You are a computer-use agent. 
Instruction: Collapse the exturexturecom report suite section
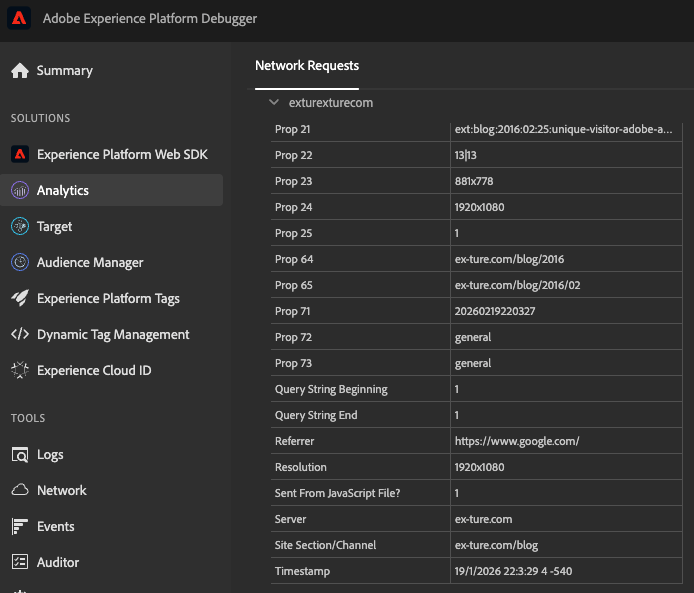click(273, 103)
